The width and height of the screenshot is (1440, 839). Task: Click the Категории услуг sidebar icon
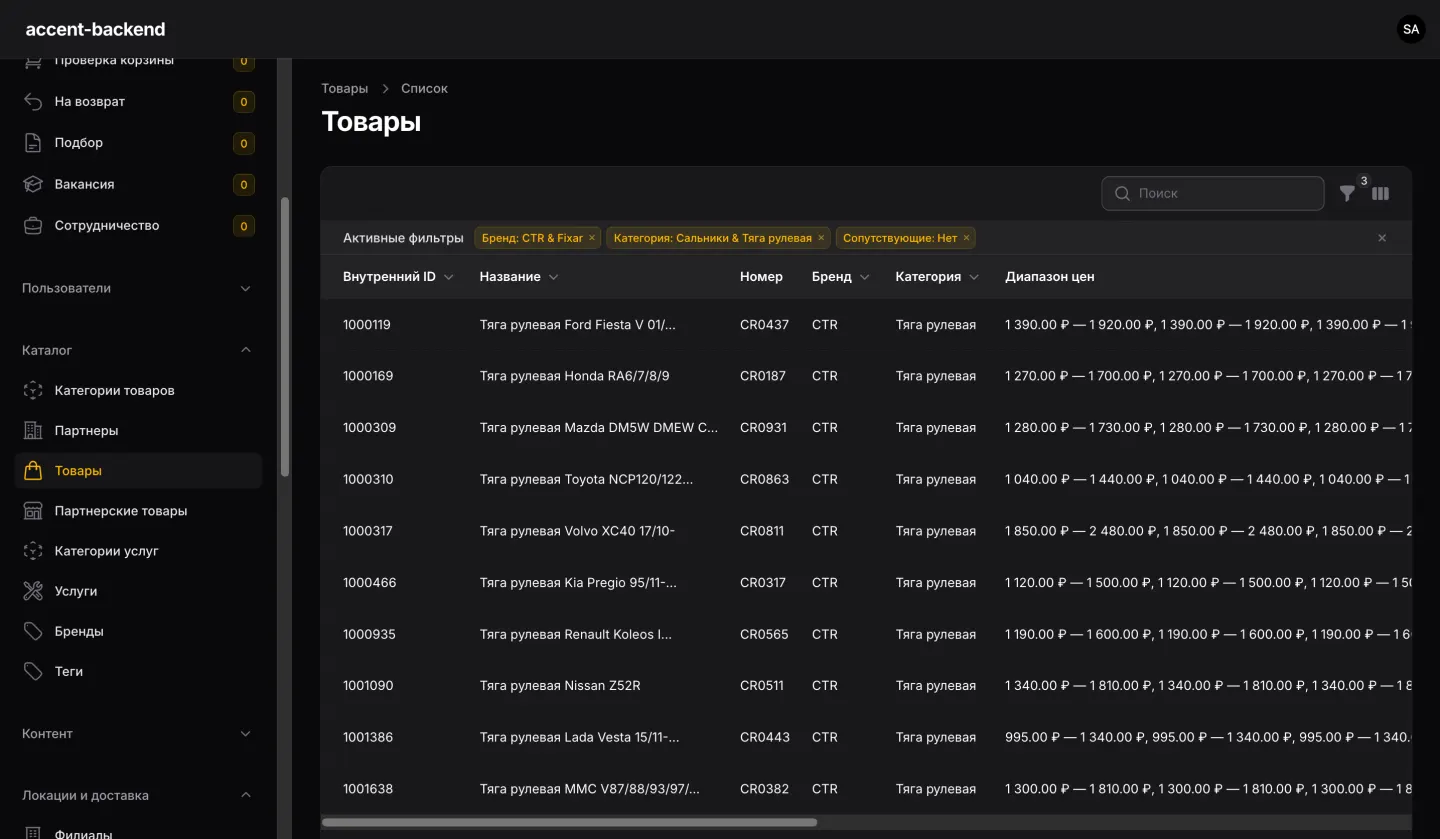33,551
